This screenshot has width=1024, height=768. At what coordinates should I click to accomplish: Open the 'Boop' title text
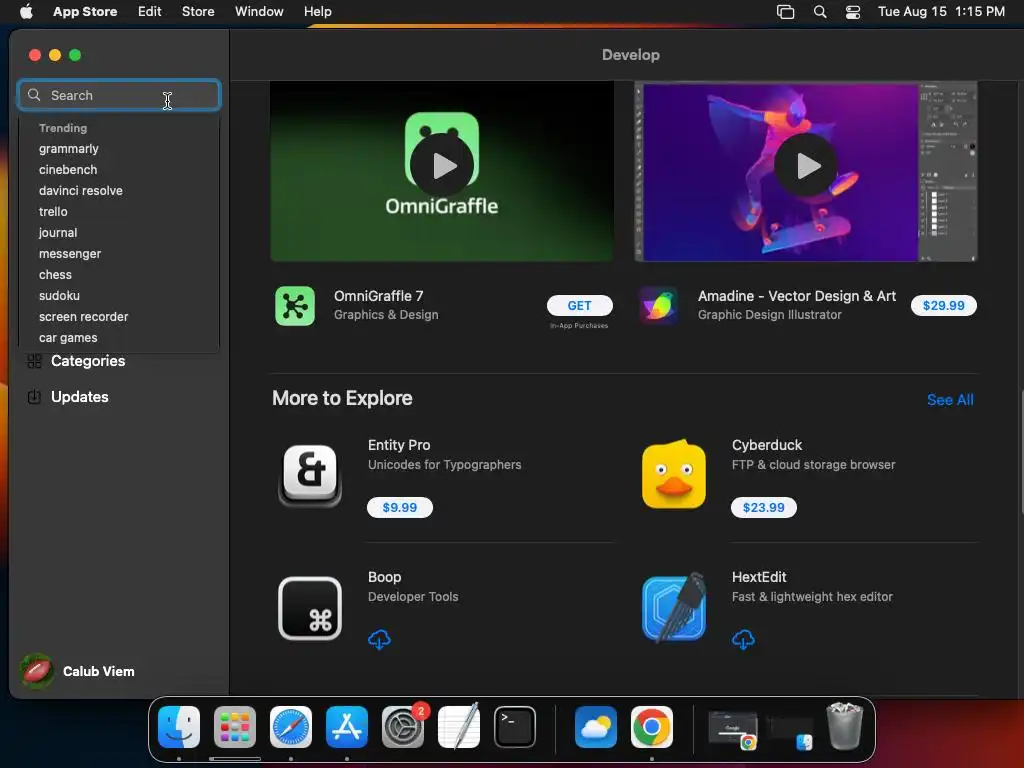tap(385, 577)
